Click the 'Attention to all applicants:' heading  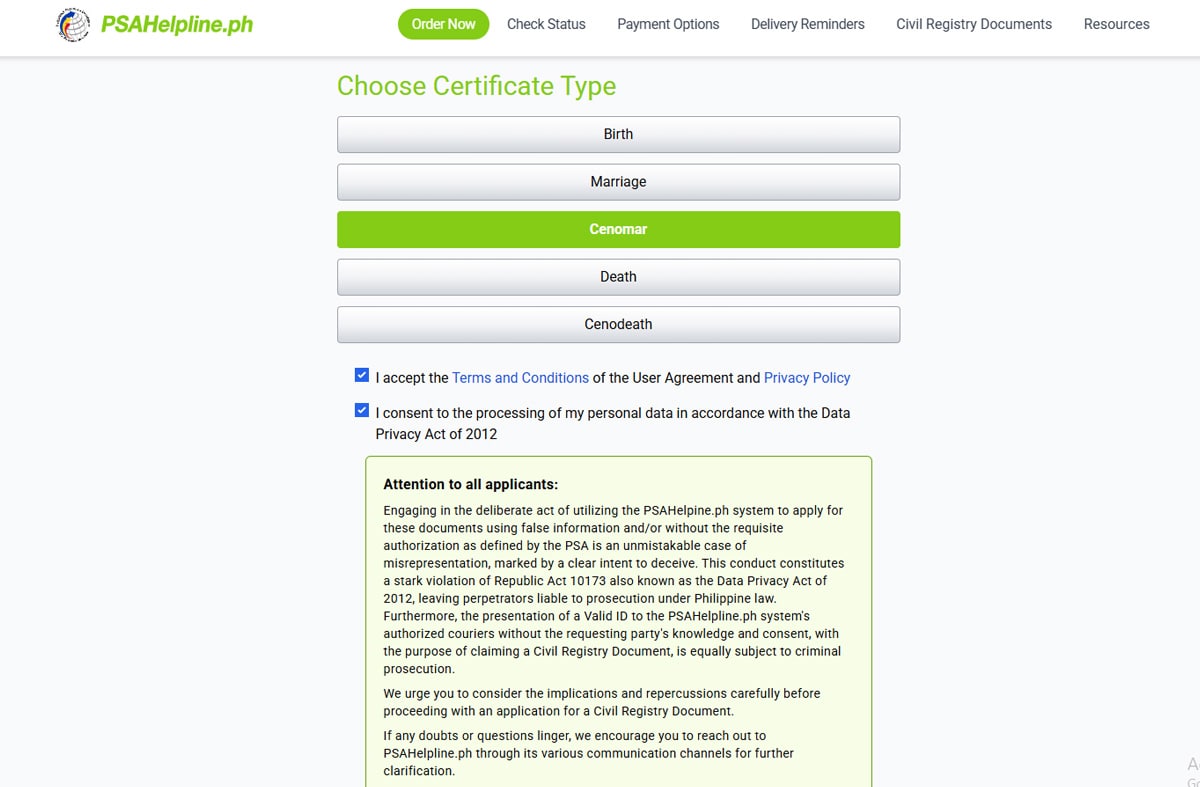click(470, 484)
